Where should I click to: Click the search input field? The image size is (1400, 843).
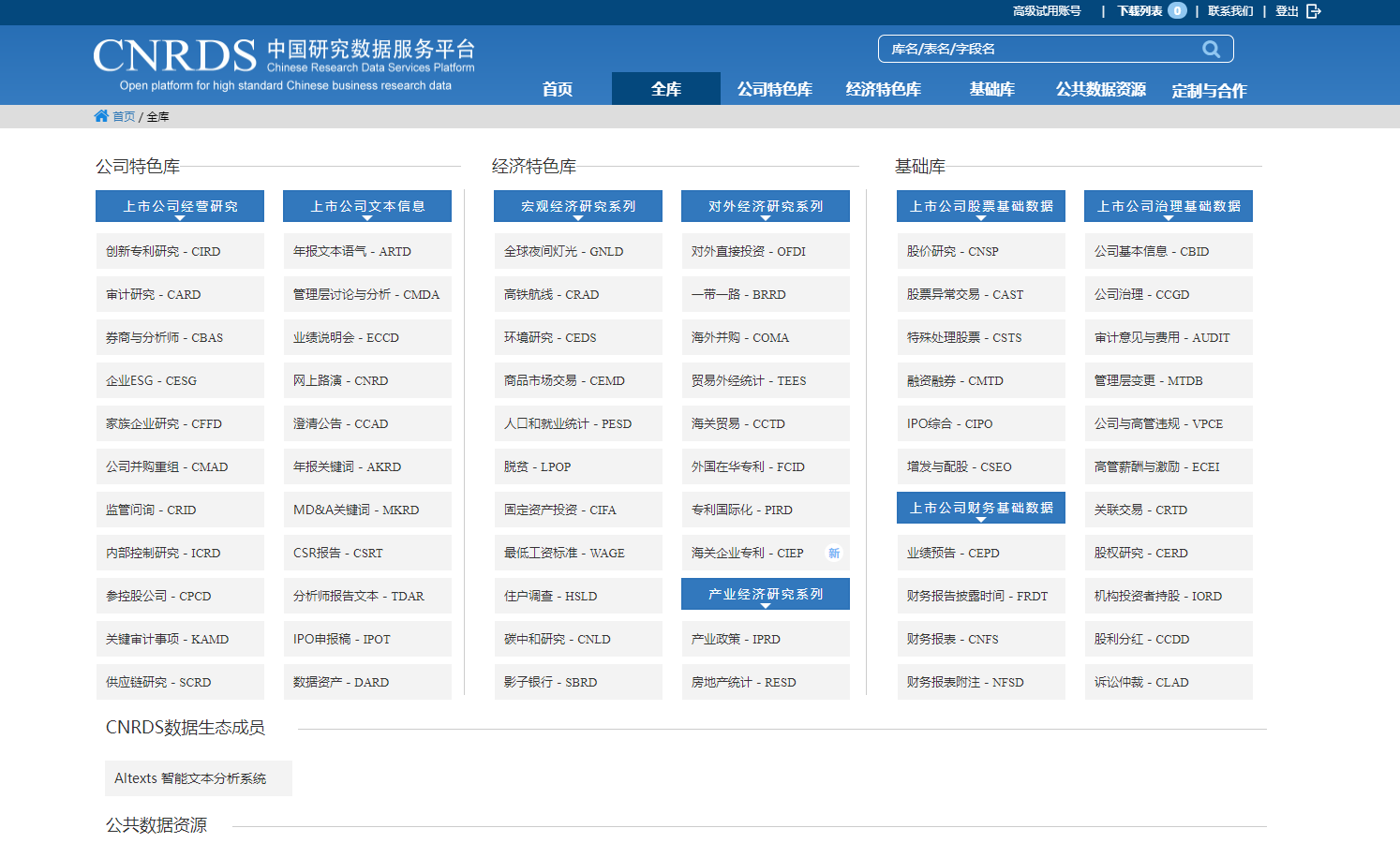coord(1056,49)
